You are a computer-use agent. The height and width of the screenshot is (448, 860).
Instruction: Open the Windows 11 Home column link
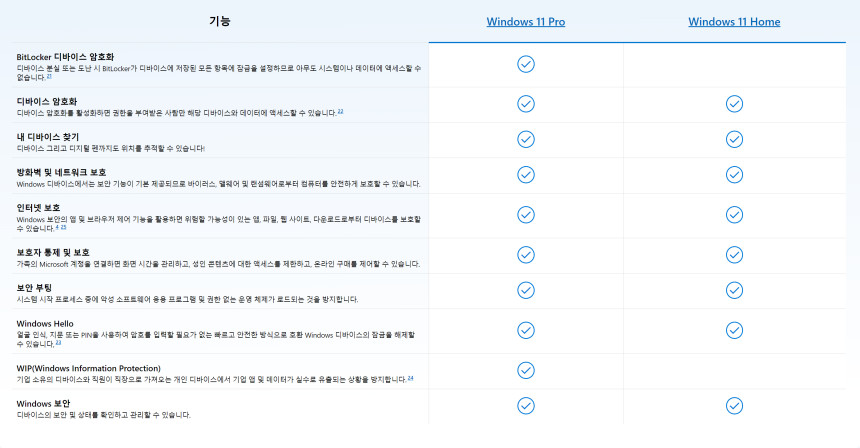tap(734, 22)
